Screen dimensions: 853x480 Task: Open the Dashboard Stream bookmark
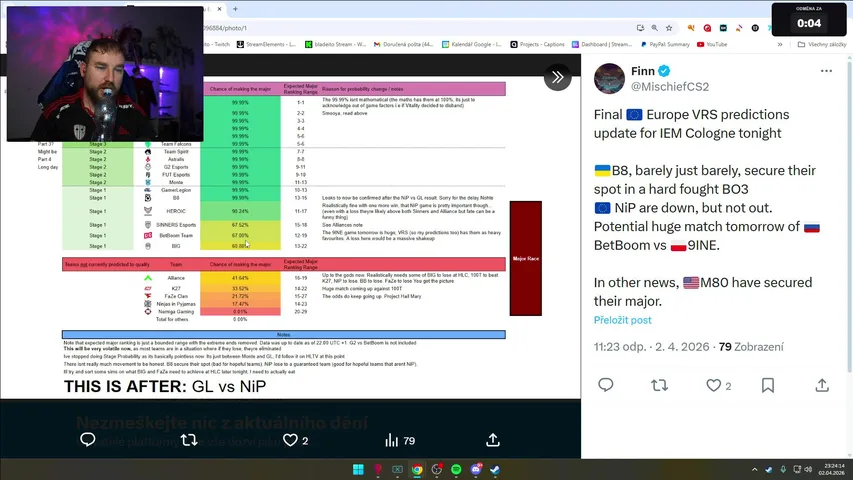click(602, 45)
